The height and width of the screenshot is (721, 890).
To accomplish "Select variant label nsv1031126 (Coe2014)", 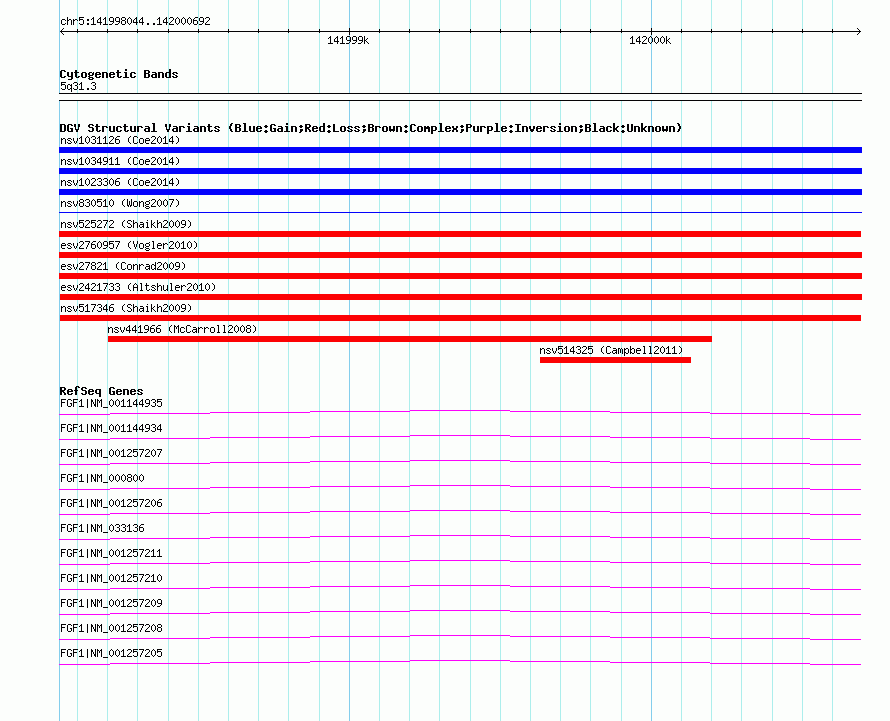I will pyautogui.click(x=120, y=140).
